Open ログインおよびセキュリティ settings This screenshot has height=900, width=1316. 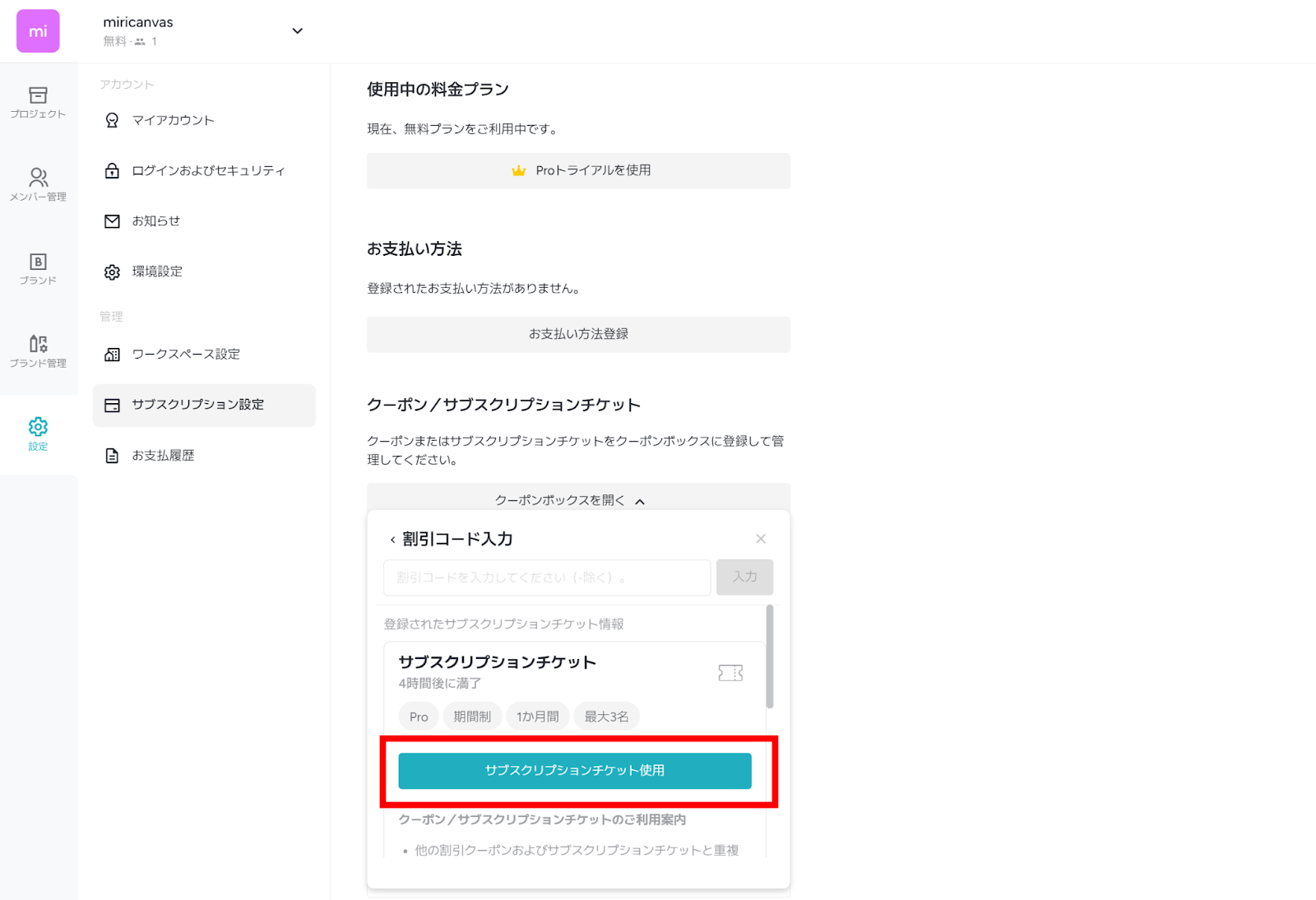click(x=204, y=171)
